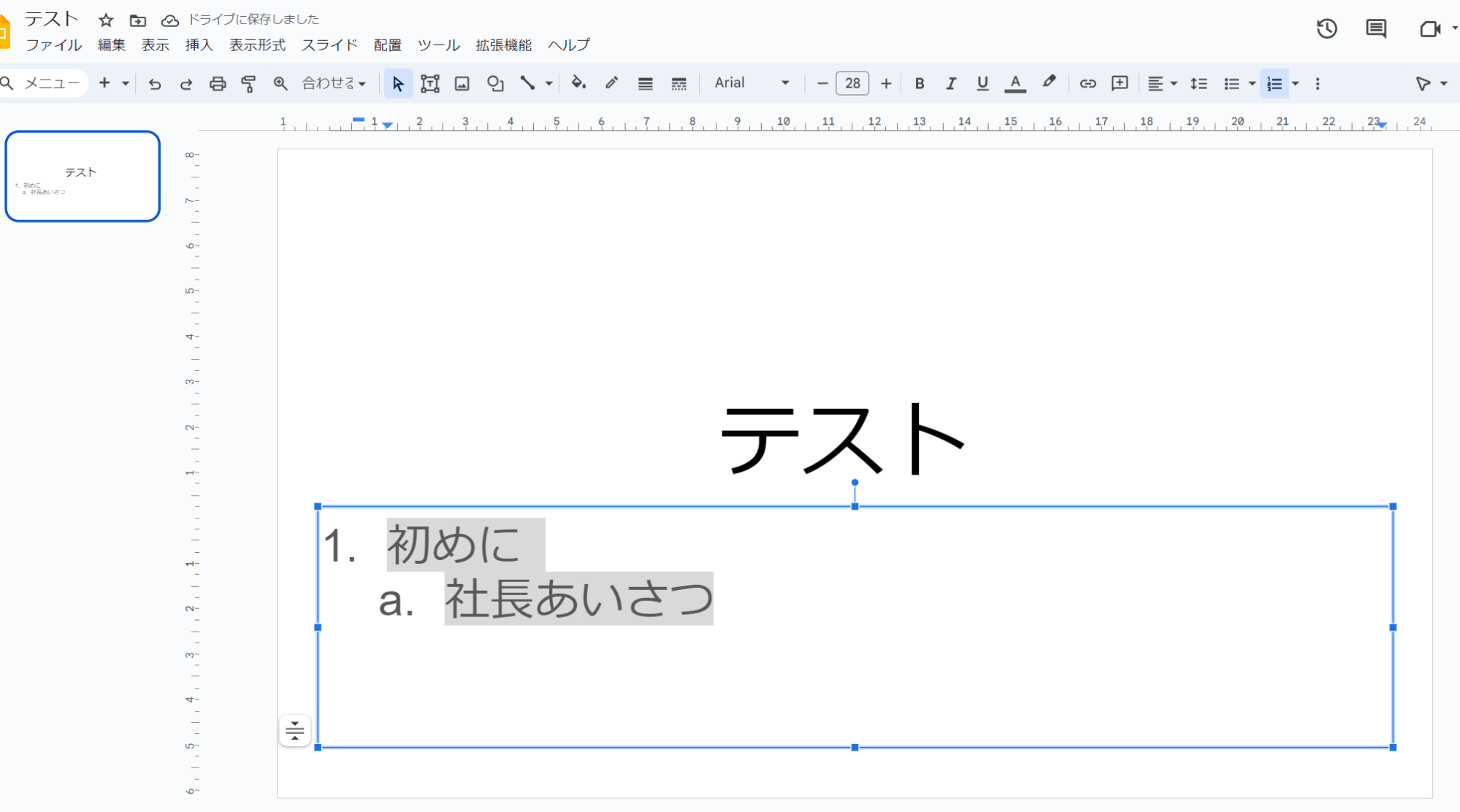1460x812 pixels.
Task: Toggle italic formatting
Action: click(951, 83)
